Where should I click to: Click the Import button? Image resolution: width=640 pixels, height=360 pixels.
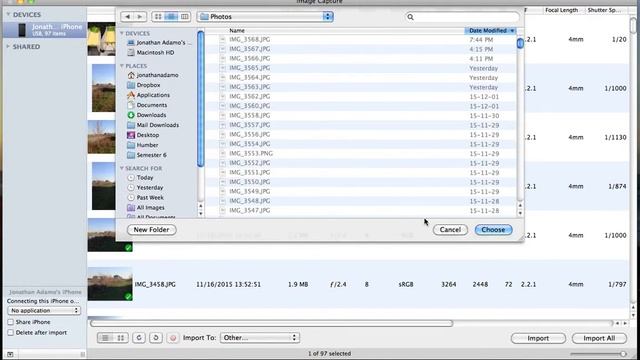[x=538, y=338]
